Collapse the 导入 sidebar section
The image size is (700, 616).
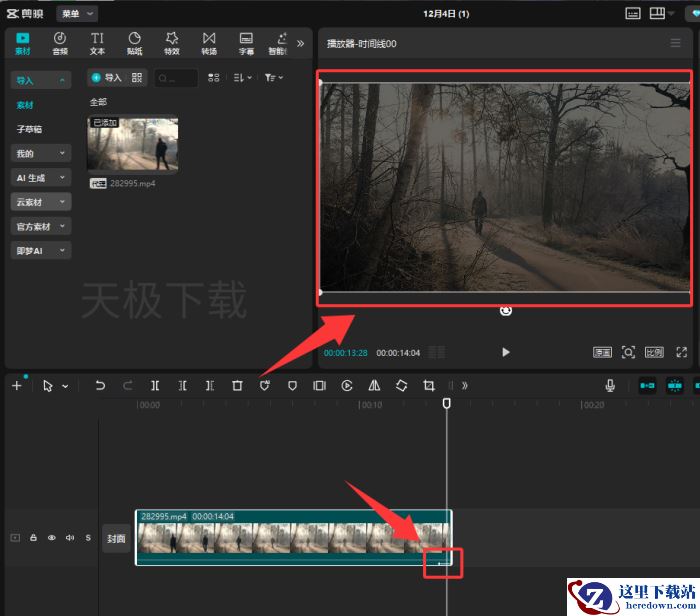(41, 80)
